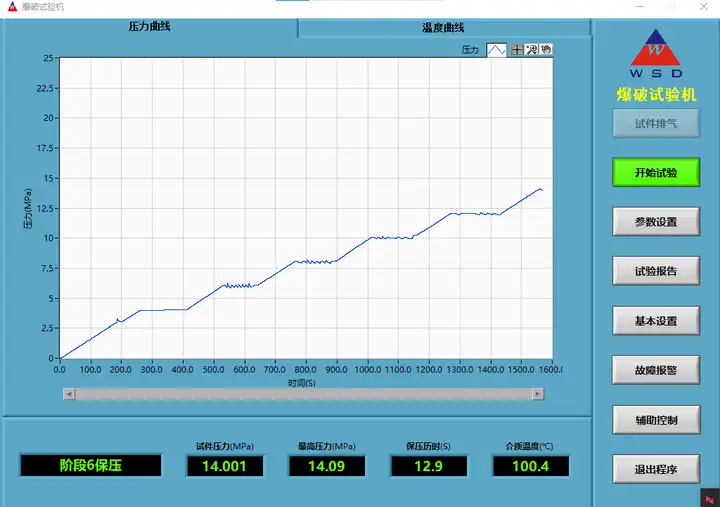Select the crosshair cursor tool in graph palette
Viewport: 720px width, 507px height.
click(517, 50)
